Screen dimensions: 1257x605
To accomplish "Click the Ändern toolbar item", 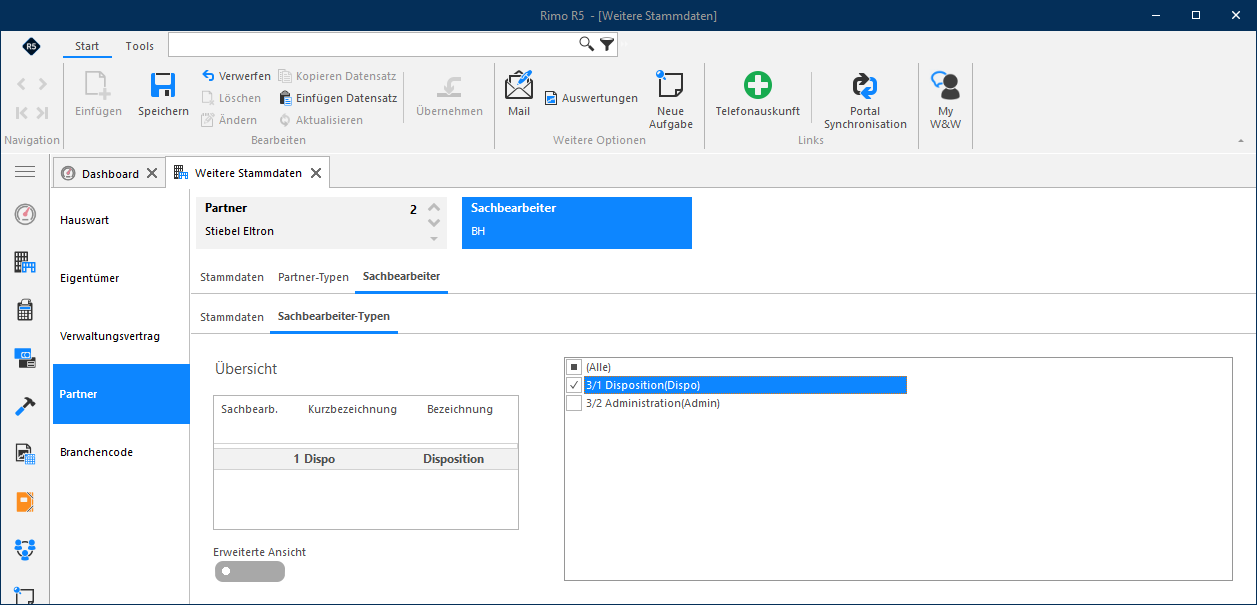I will (x=229, y=120).
